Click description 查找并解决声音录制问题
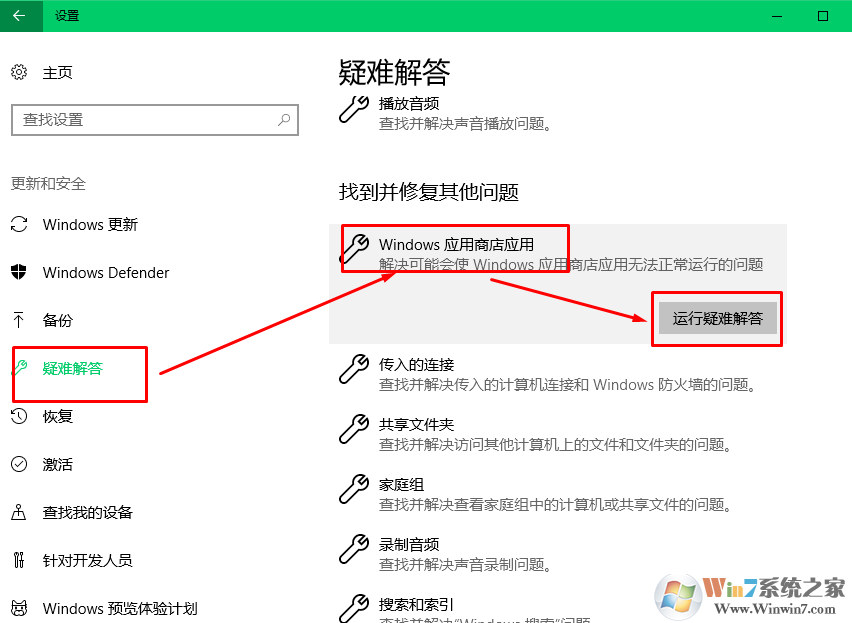This screenshot has width=852, height=623. point(465,565)
